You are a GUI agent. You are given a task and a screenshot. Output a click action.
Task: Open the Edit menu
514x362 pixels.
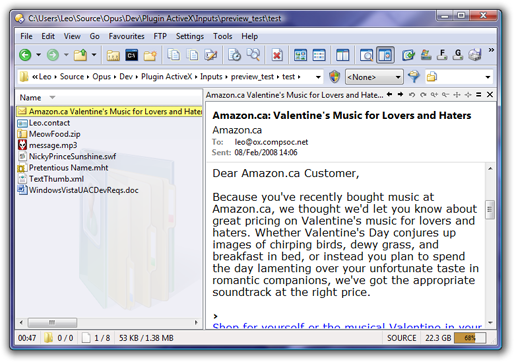[48, 36]
